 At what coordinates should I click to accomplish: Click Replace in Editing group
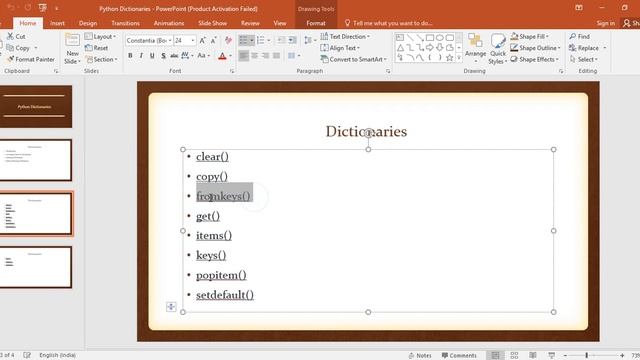pyautogui.click(x=584, y=48)
